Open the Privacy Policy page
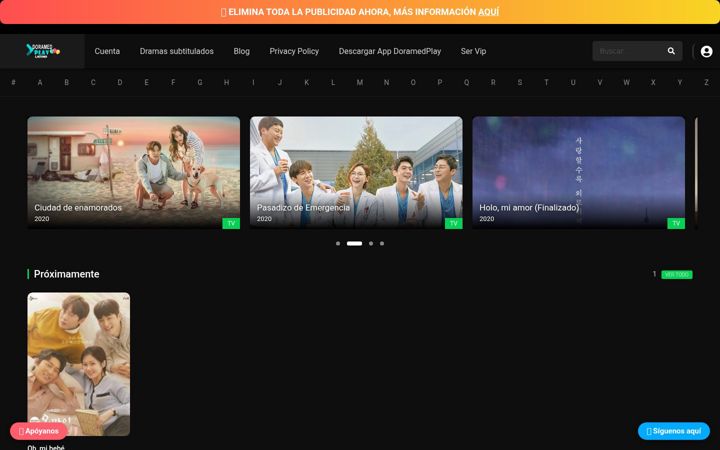720x450 pixels. [x=294, y=51]
